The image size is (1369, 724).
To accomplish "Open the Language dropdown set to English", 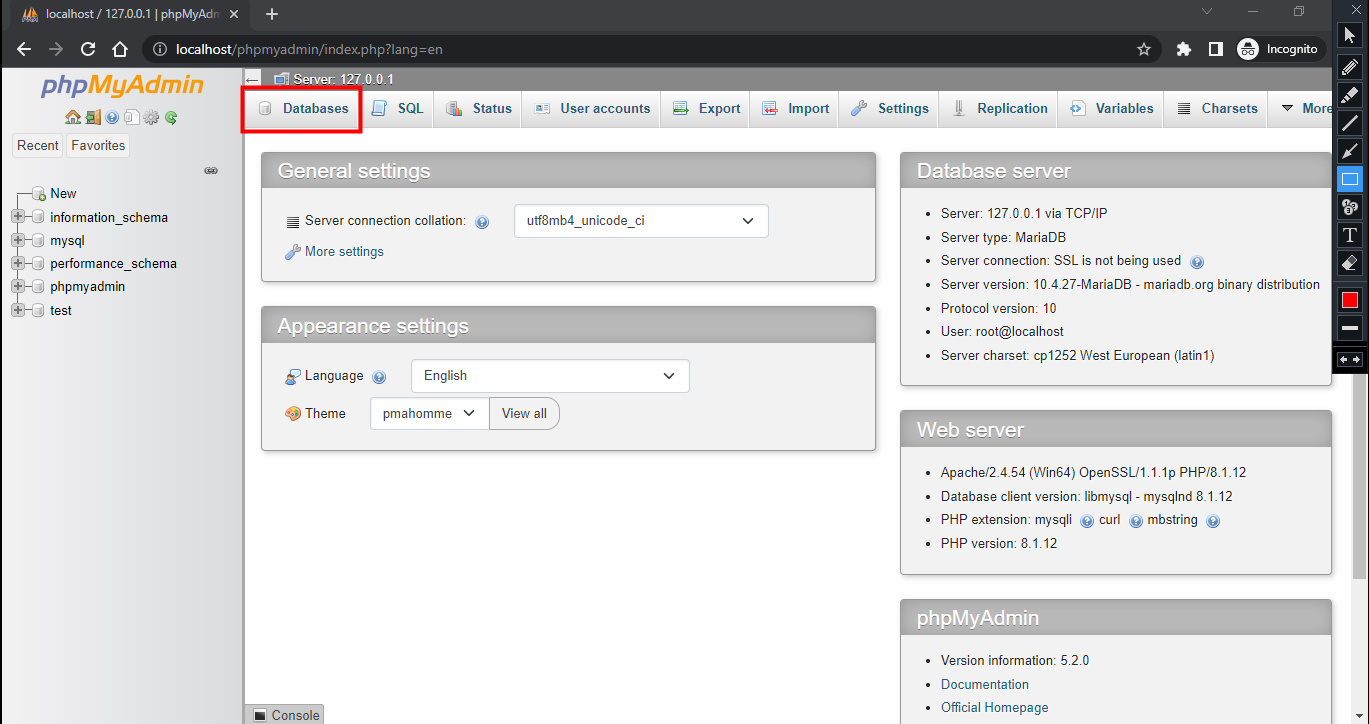I will pos(550,376).
